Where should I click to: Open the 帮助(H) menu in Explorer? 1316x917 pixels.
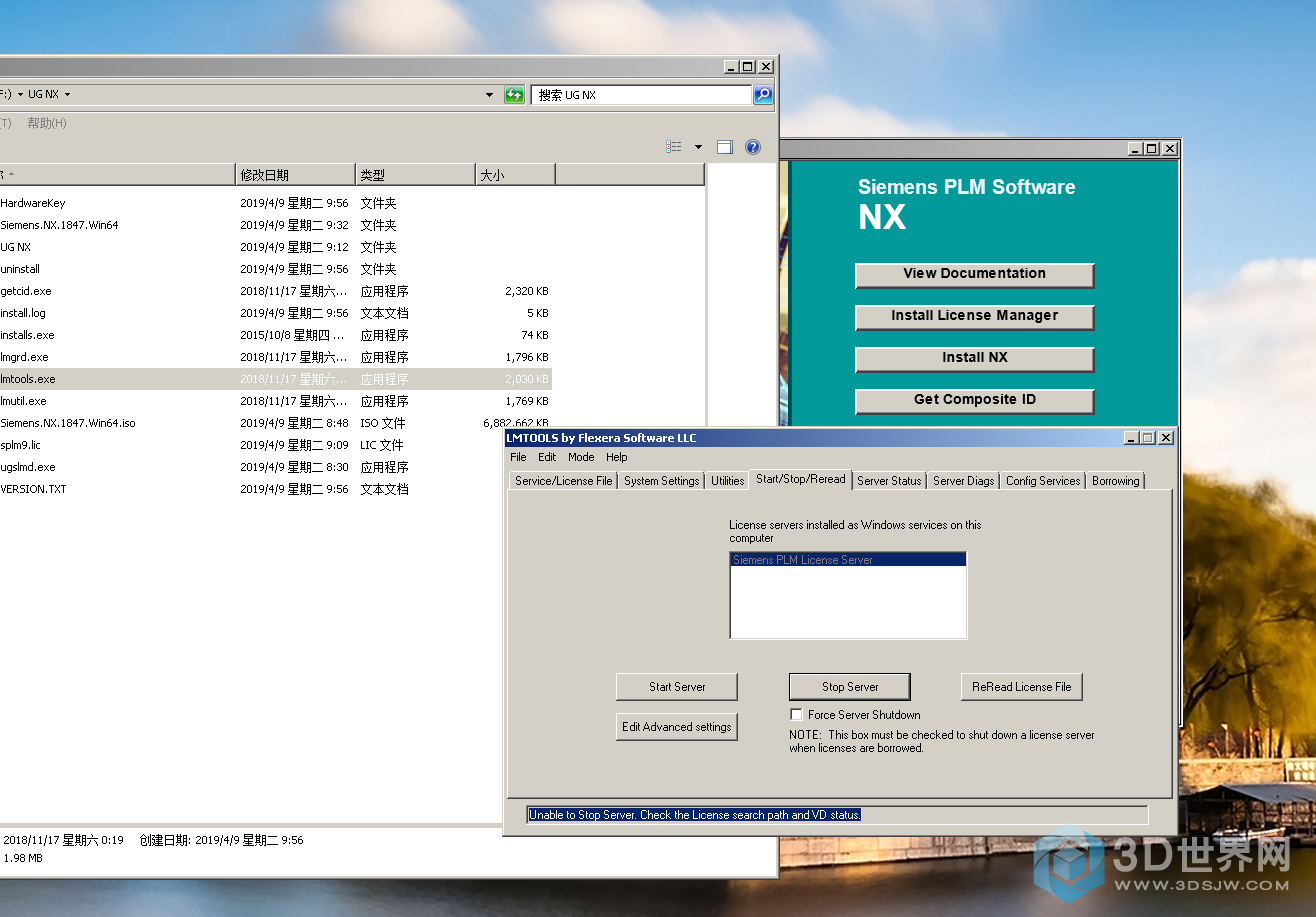coord(46,123)
